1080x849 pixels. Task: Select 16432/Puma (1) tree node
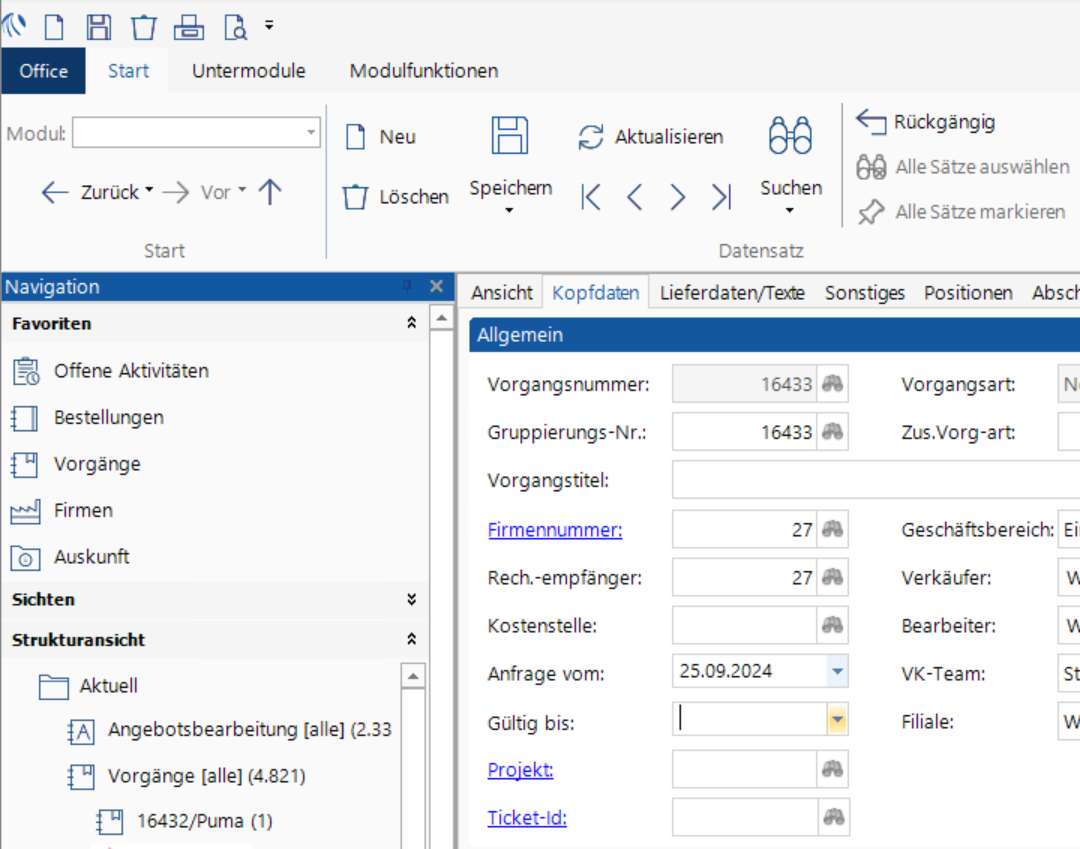tap(185, 821)
